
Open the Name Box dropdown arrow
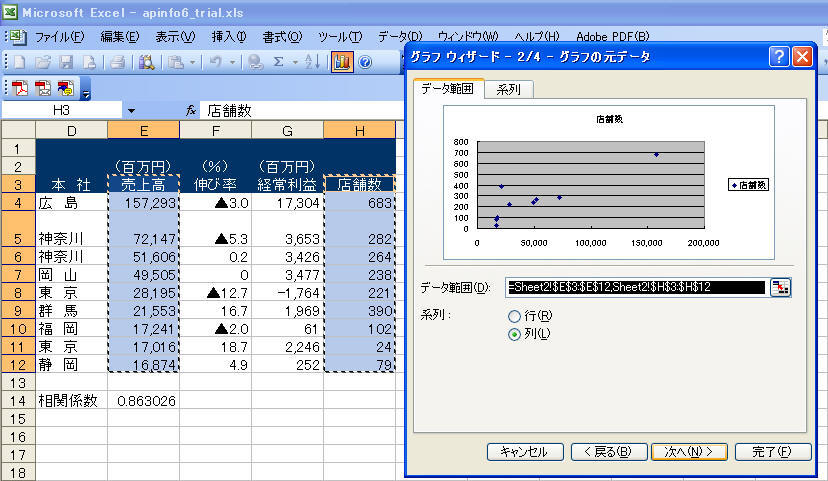(x=131, y=110)
